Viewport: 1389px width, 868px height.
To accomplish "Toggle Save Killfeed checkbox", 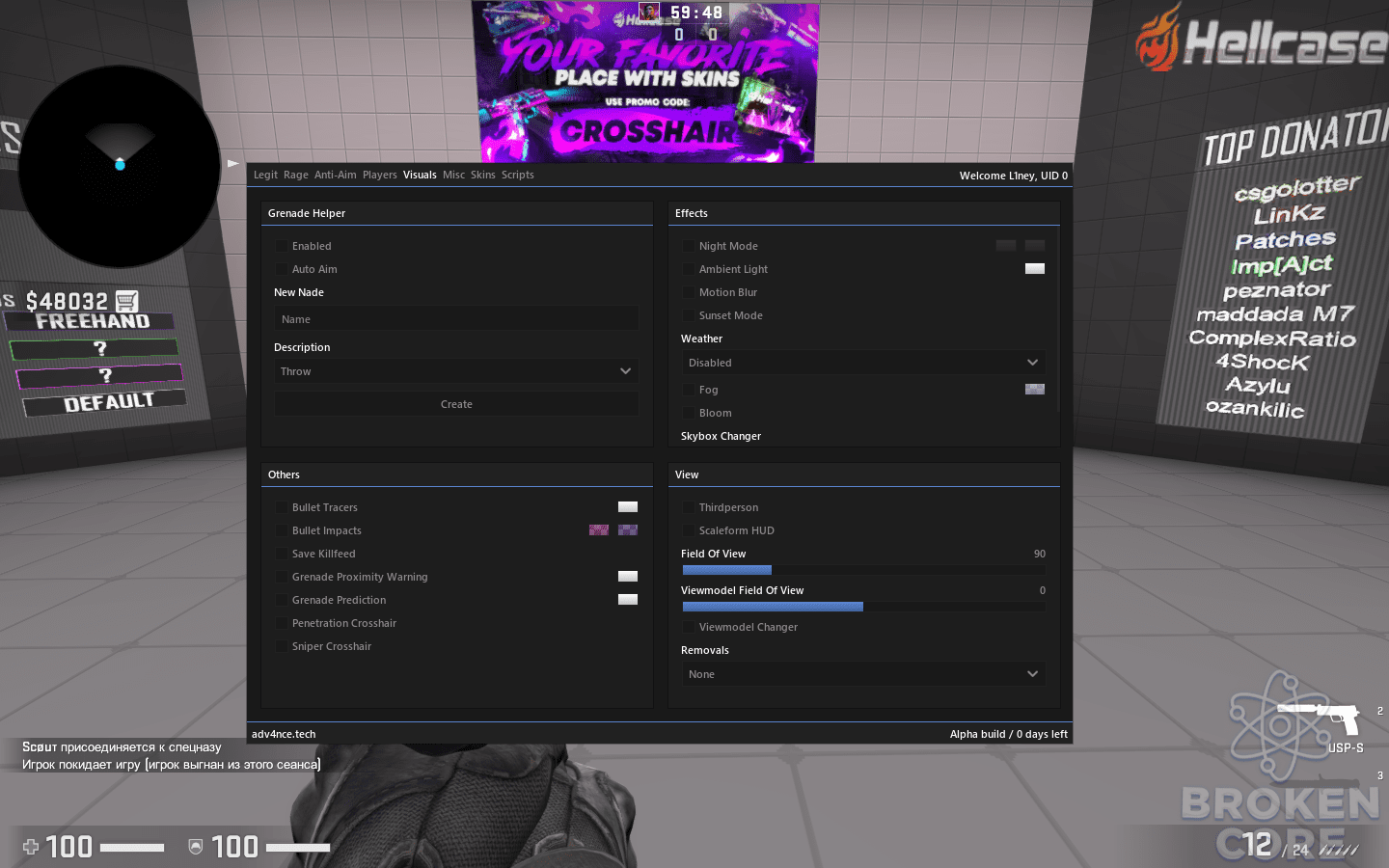I will coord(282,554).
